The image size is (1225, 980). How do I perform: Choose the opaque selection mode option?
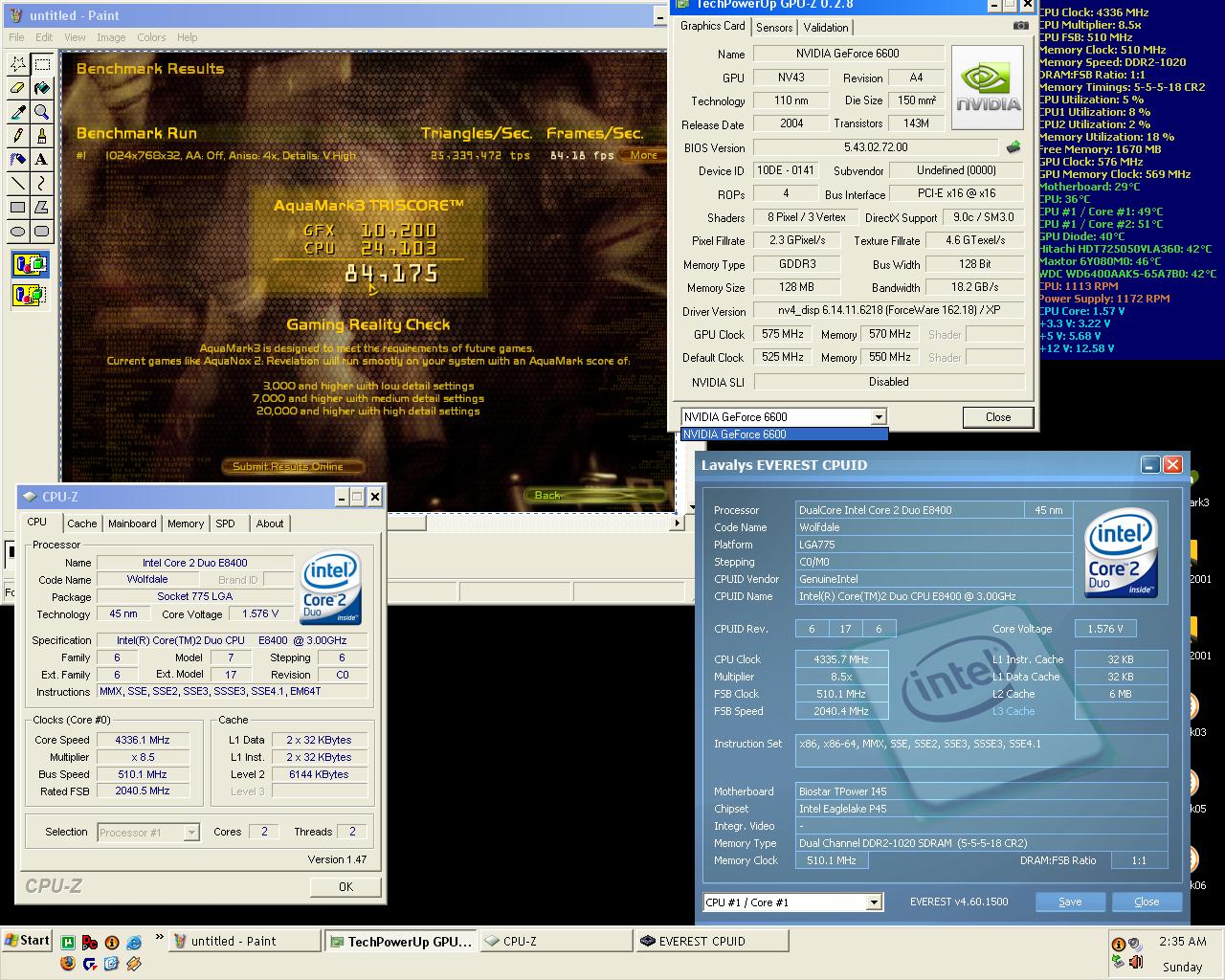30,265
